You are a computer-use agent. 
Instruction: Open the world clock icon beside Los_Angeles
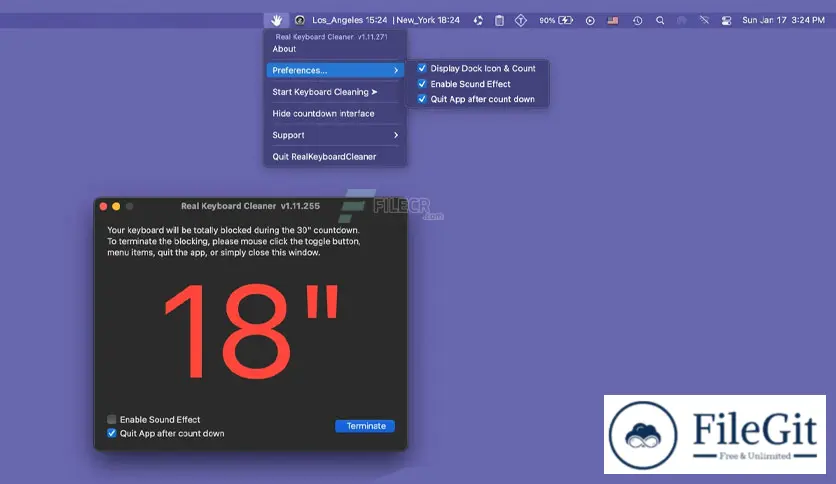300,20
